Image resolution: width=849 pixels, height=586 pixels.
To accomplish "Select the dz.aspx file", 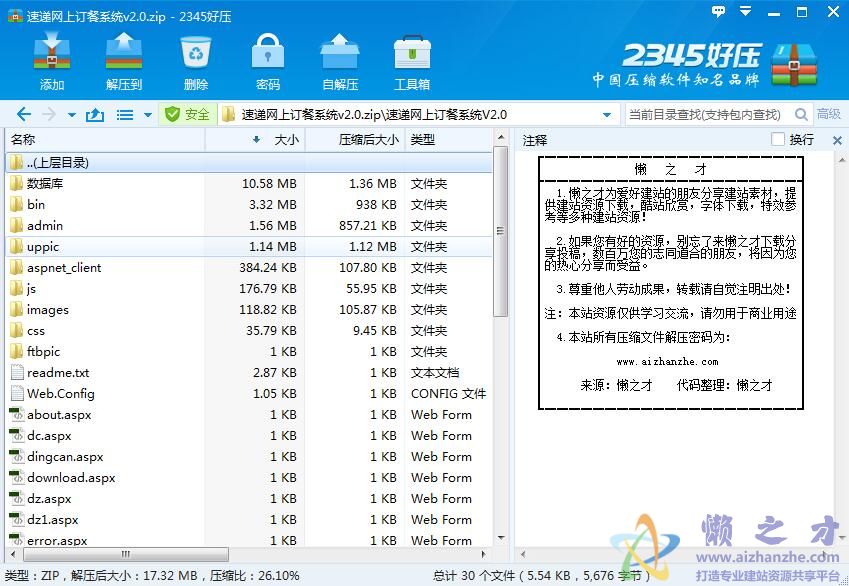I will point(41,499).
